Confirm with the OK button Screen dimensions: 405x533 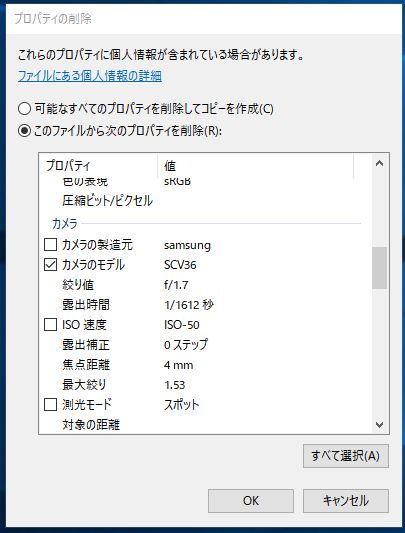[251, 501]
